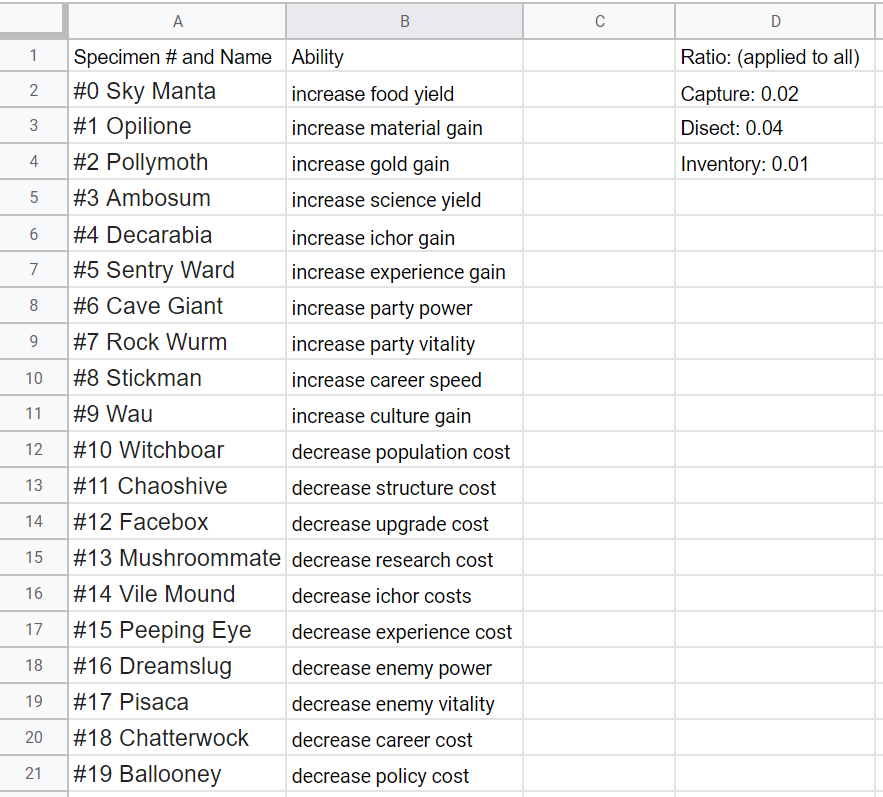This screenshot has height=797, width=883.
Task: Select cell 'decrease enemy power'
Action: (x=404, y=666)
